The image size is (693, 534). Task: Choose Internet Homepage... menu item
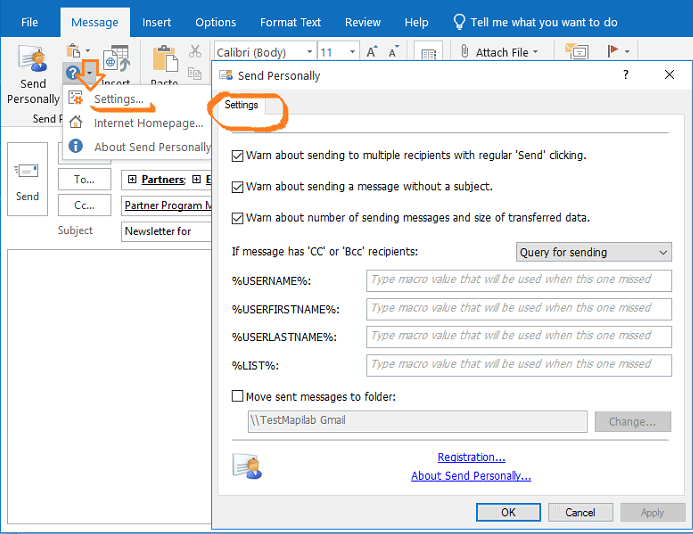coord(148,123)
